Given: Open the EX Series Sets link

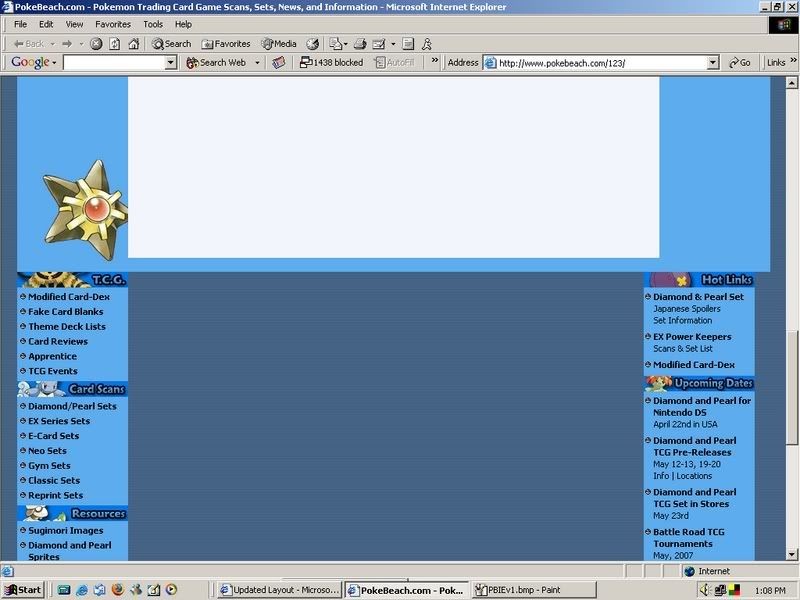Looking at the screenshot, I should pos(59,420).
